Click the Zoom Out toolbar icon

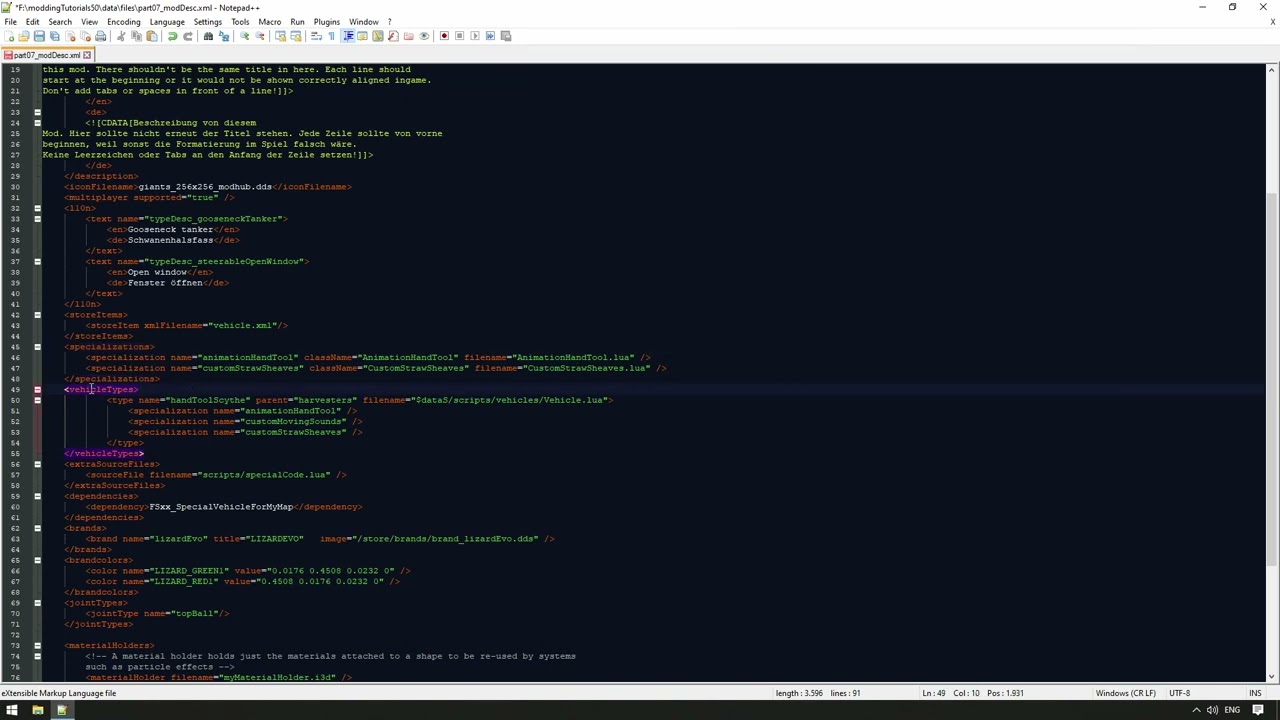(x=259, y=36)
